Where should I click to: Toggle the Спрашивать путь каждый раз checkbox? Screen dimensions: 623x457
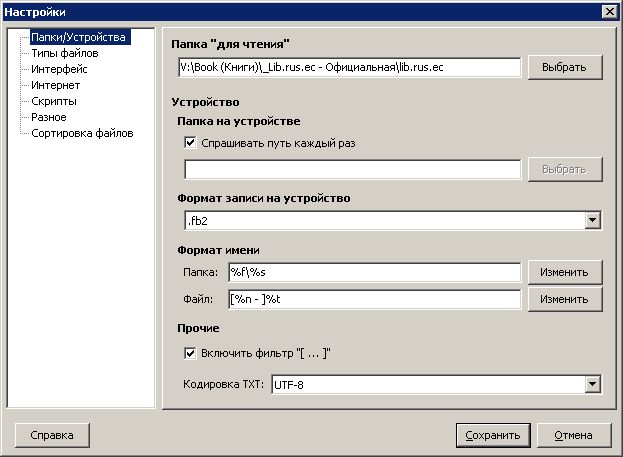pos(191,143)
